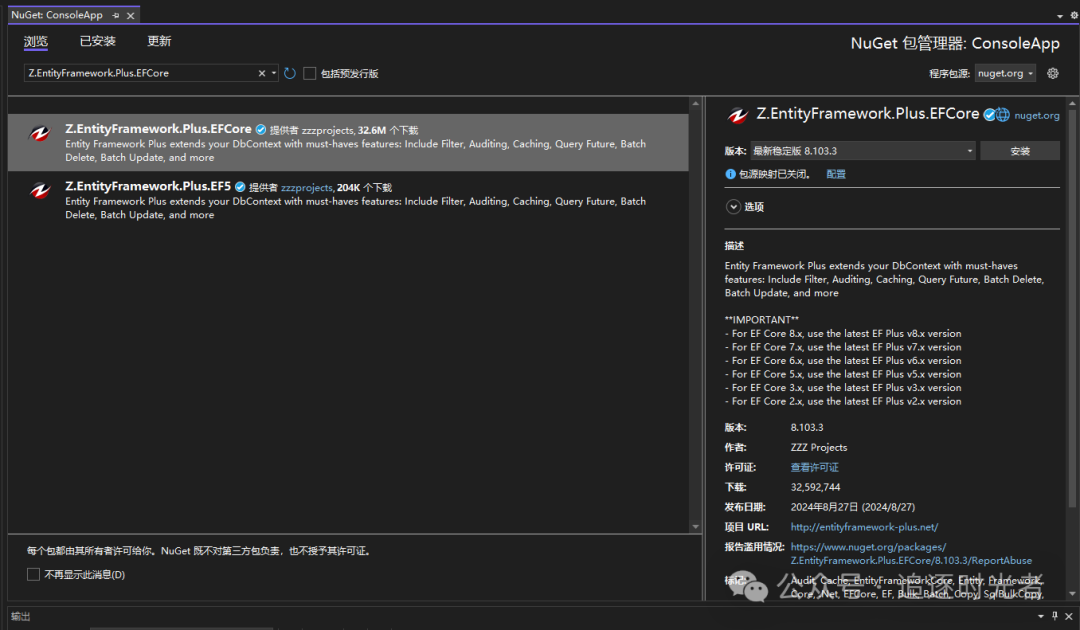Open the 查看许可证 license link

tap(815, 468)
